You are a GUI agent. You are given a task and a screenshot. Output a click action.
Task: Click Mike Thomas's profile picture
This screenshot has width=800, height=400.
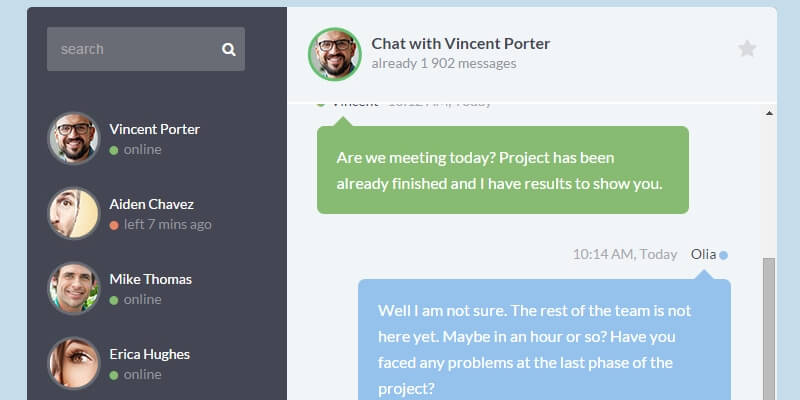pyautogui.click(x=74, y=288)
